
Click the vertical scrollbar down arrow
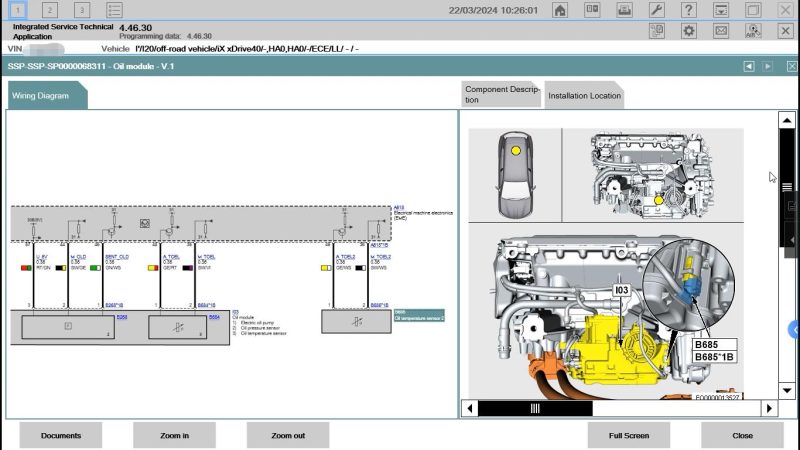787,390
